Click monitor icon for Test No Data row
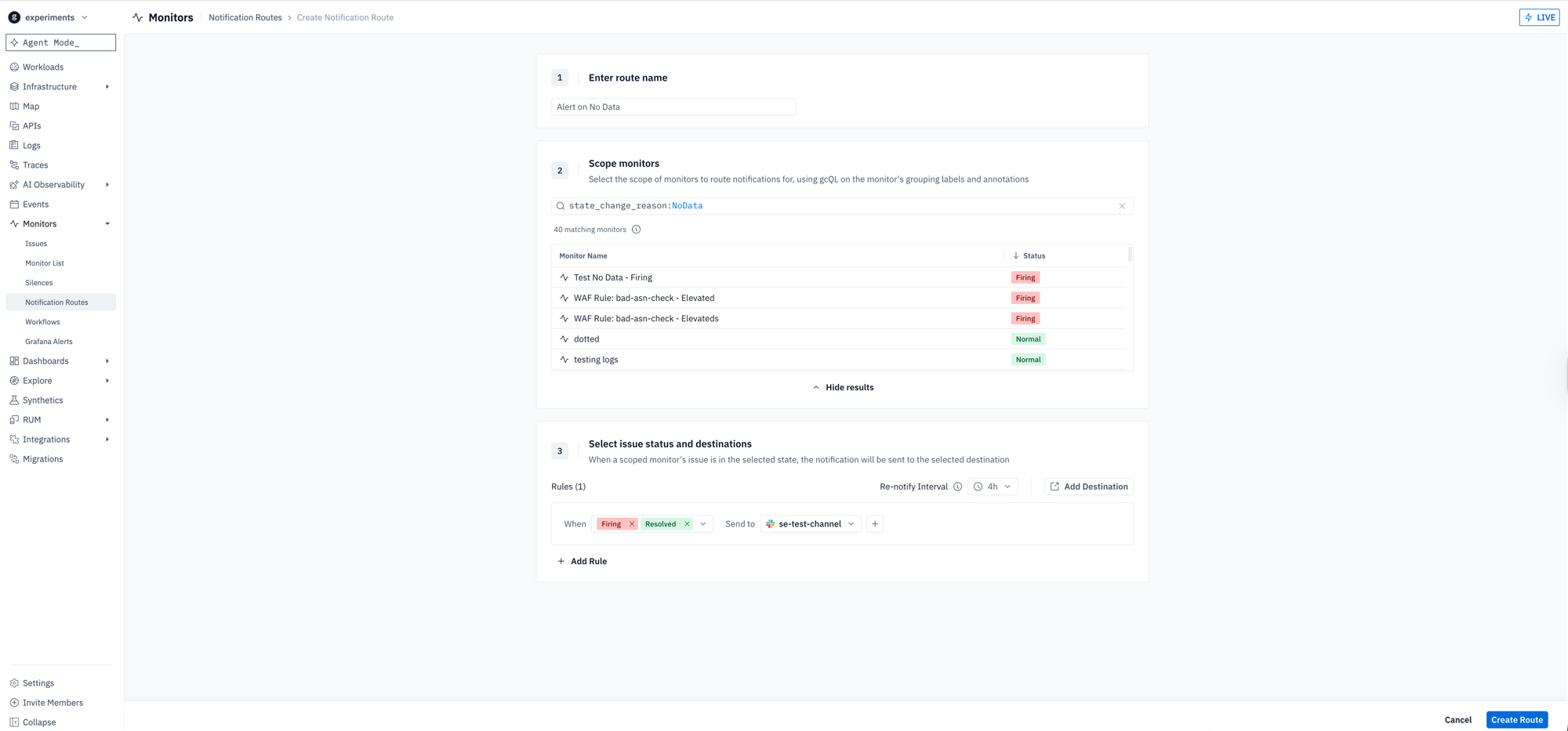 (x=564, y=277)
